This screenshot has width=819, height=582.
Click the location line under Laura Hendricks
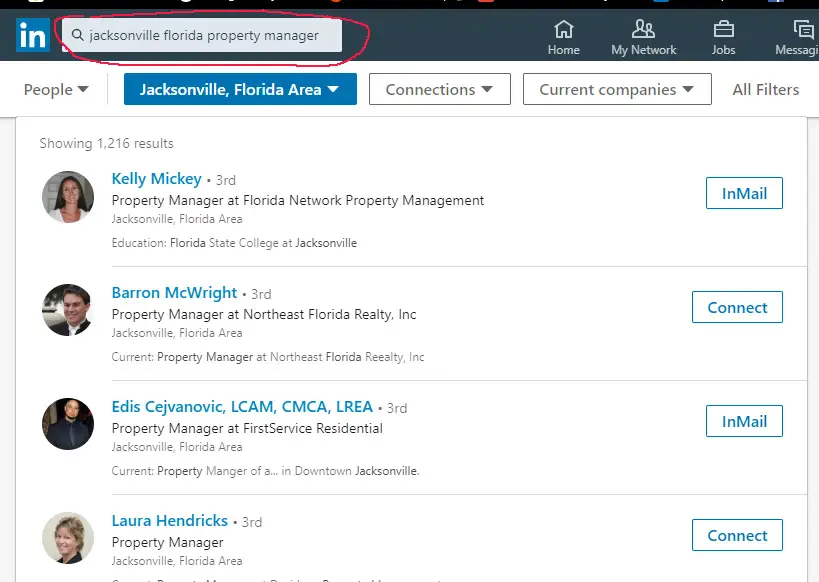click(x=177, y=561)
